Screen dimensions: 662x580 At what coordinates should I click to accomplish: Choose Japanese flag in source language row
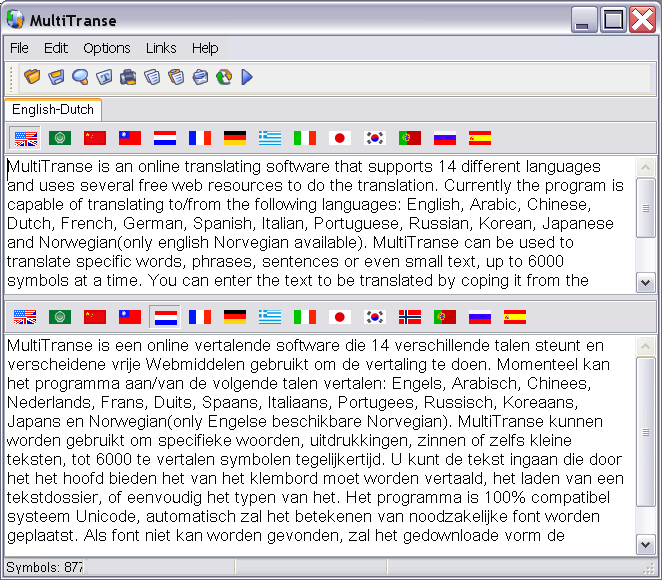coord(340,138)
